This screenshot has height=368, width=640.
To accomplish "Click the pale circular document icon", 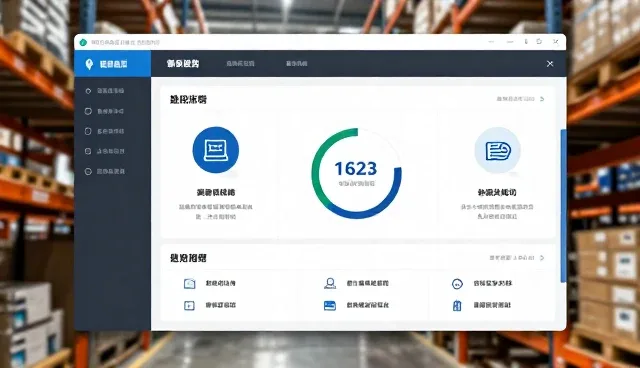I will tap(498, 150).
